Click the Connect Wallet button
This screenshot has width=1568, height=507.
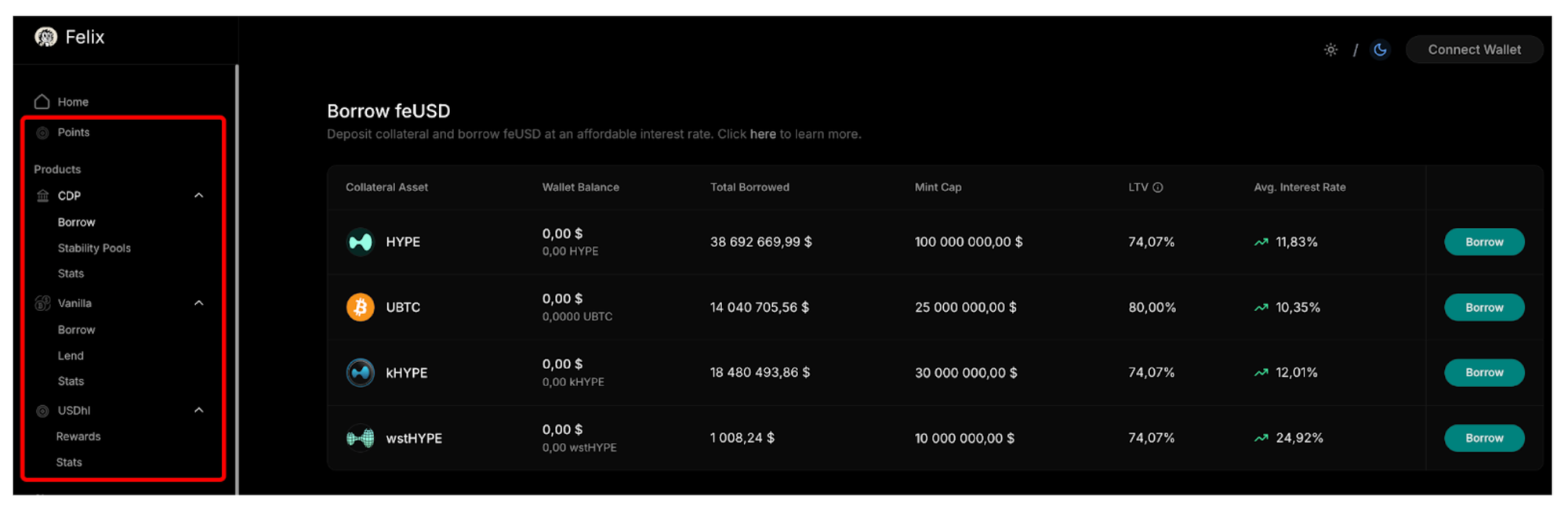[1474, 49]
